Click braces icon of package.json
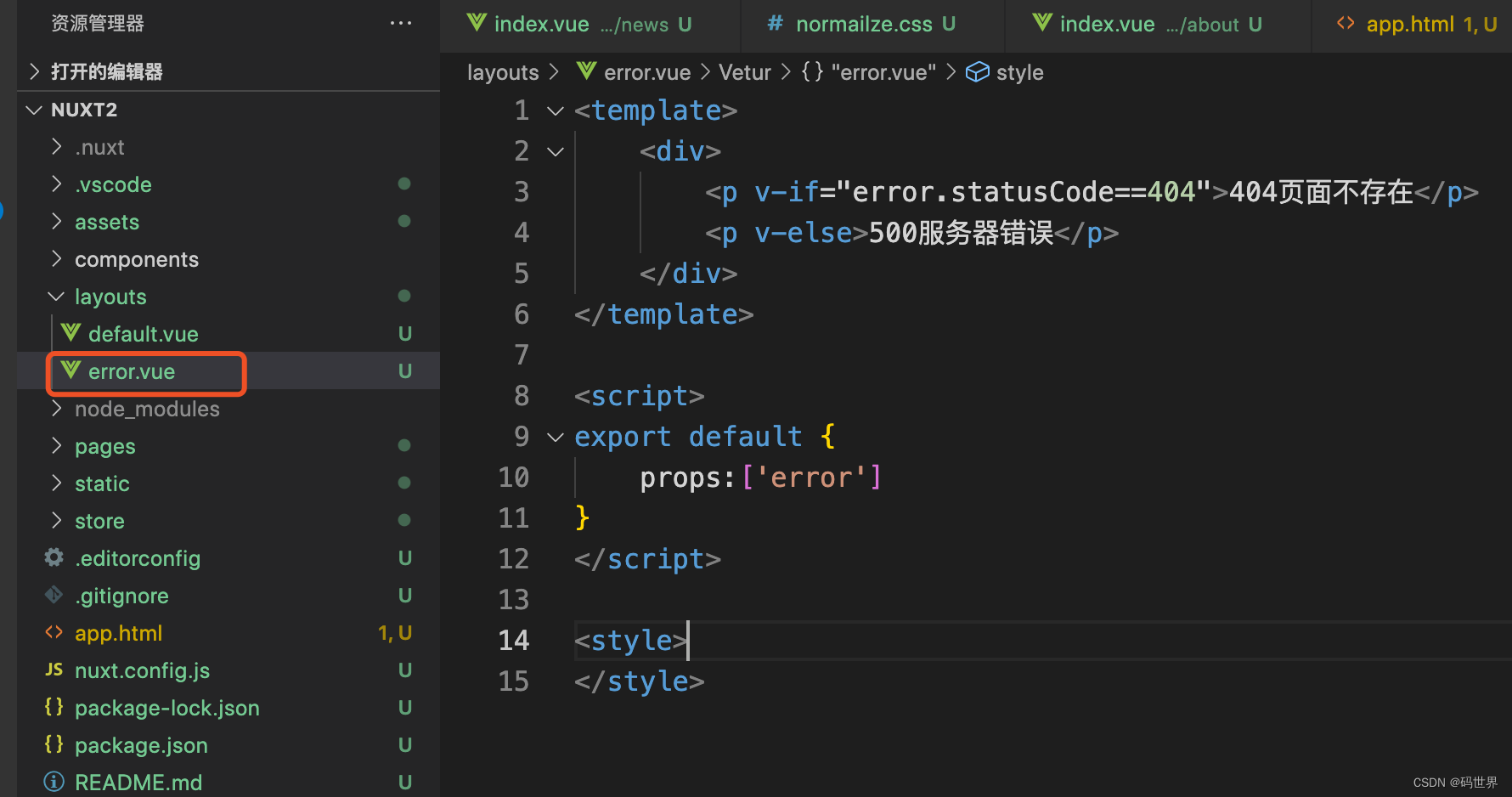Viewport: 1512px width, 797px height. pos(54,744)
